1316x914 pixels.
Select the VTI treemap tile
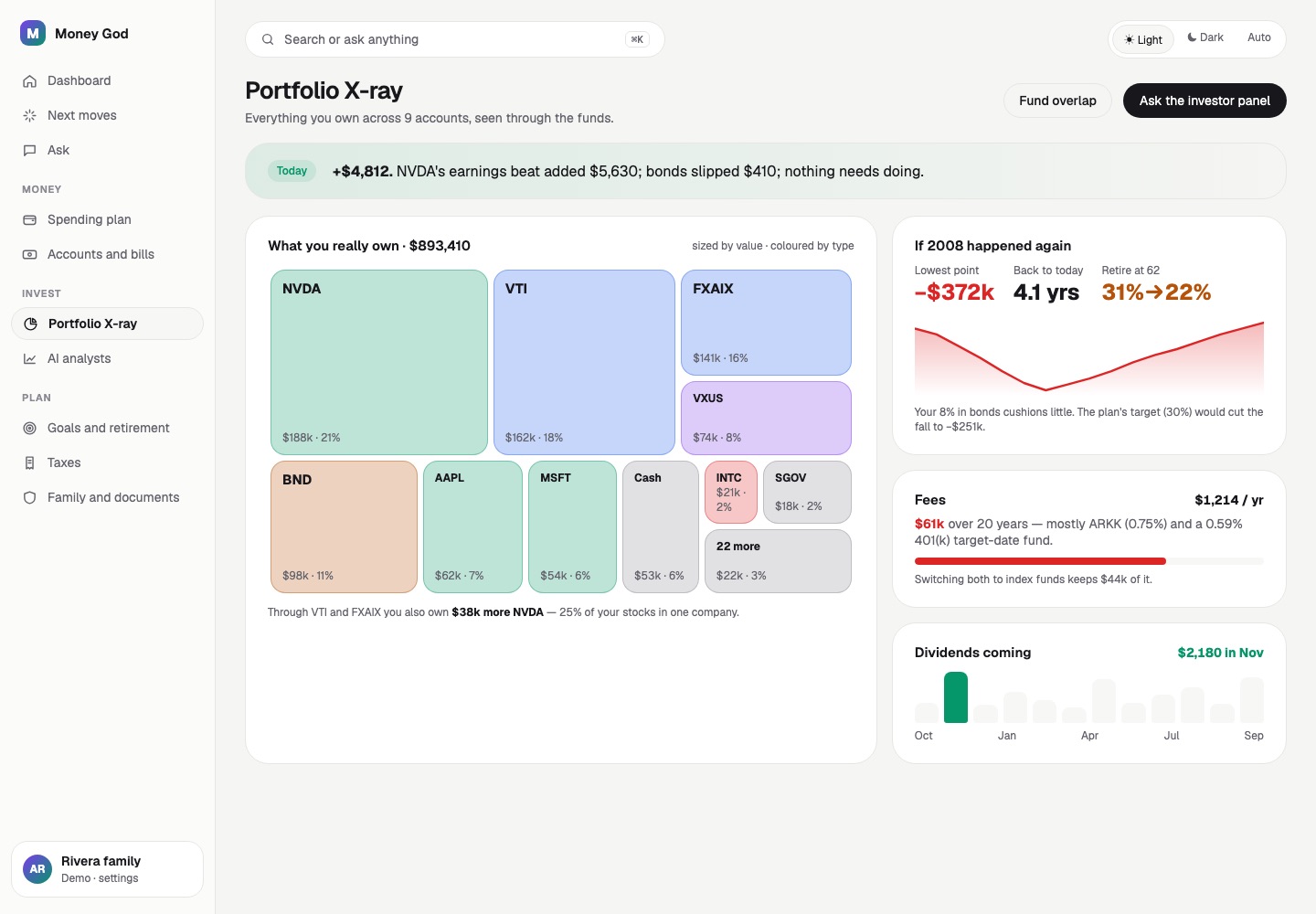click(x=584, y=362)
